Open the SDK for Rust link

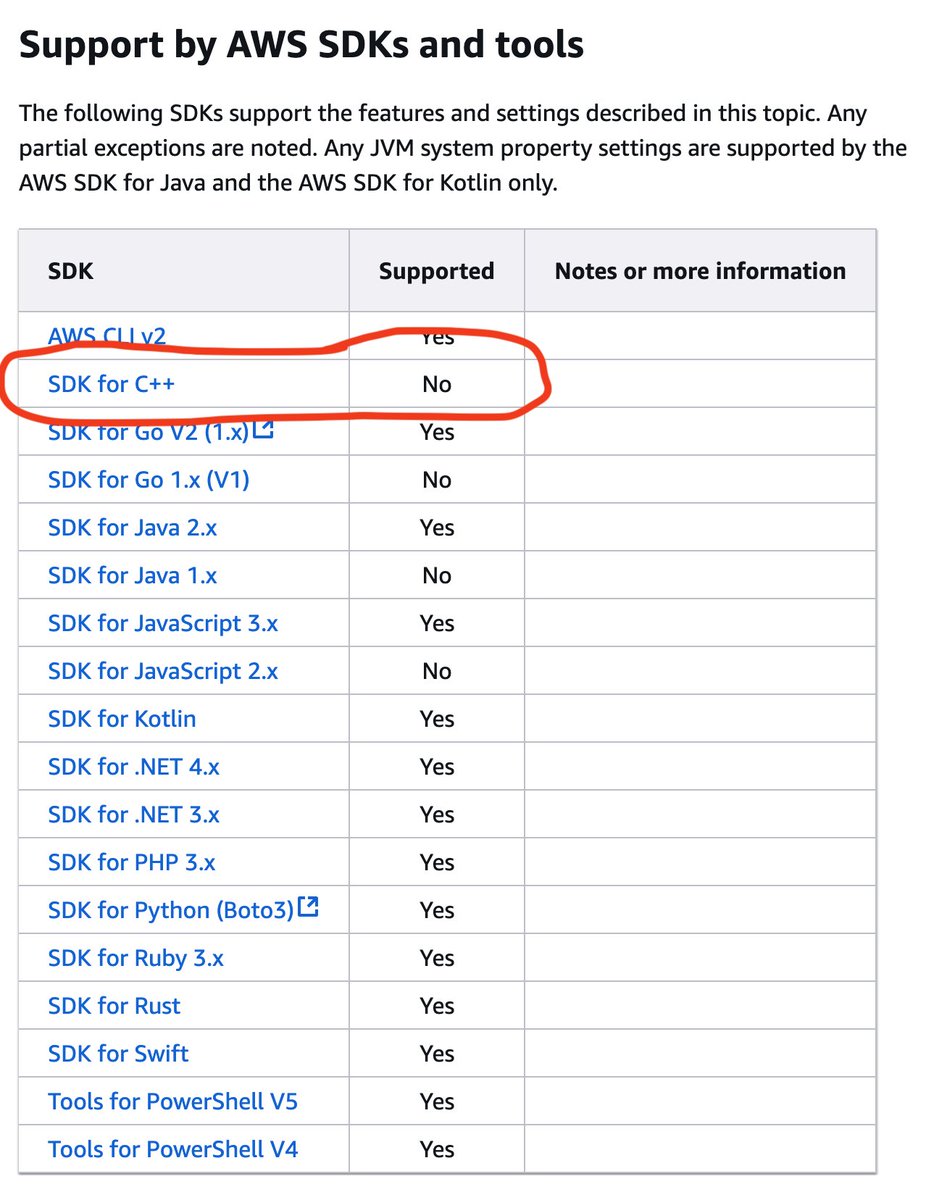click(x=114, y=1006)
